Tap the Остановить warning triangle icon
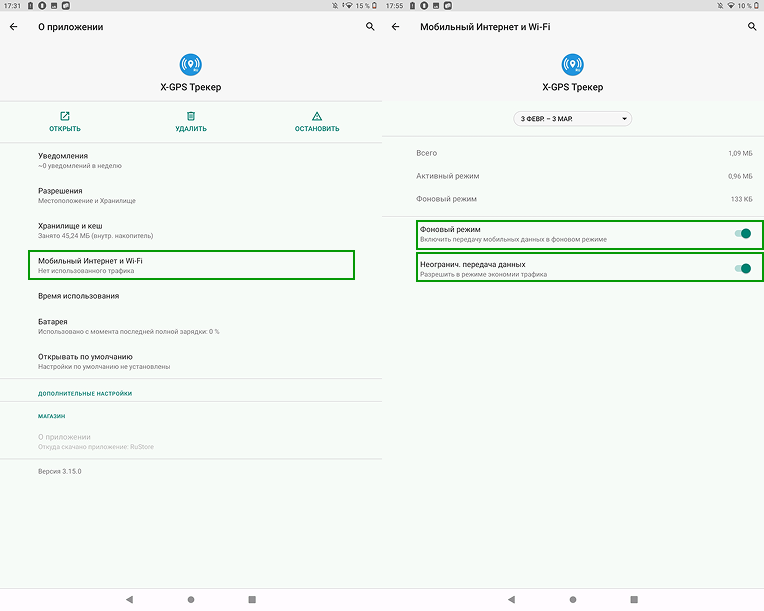The height and width of the screenshot is (611, 764). point(317,116)
